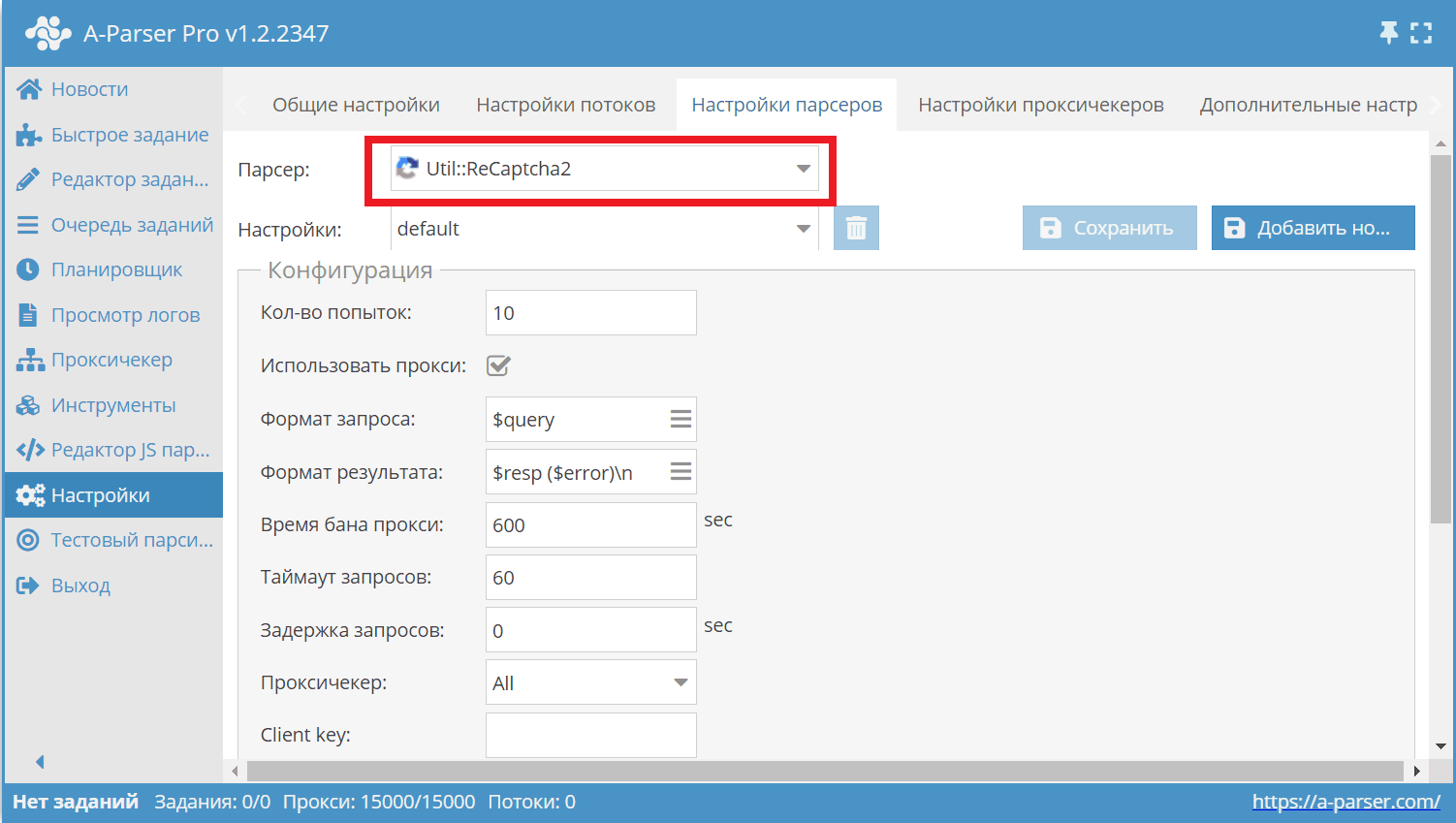Click the Редактор JS парсеров code icon

point(30,450)
